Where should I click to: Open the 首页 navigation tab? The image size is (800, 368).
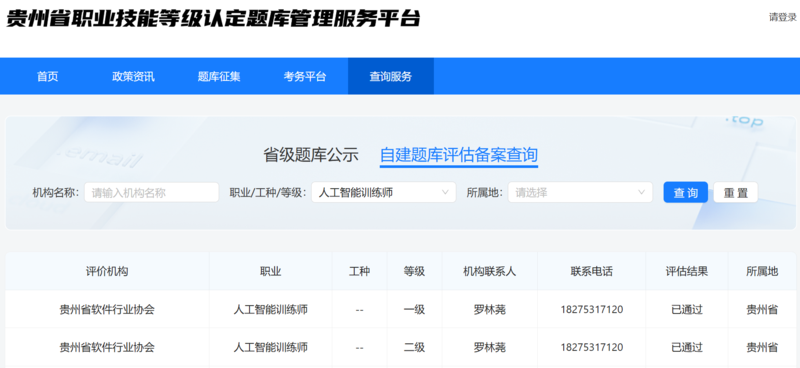[x=47, y=77]
